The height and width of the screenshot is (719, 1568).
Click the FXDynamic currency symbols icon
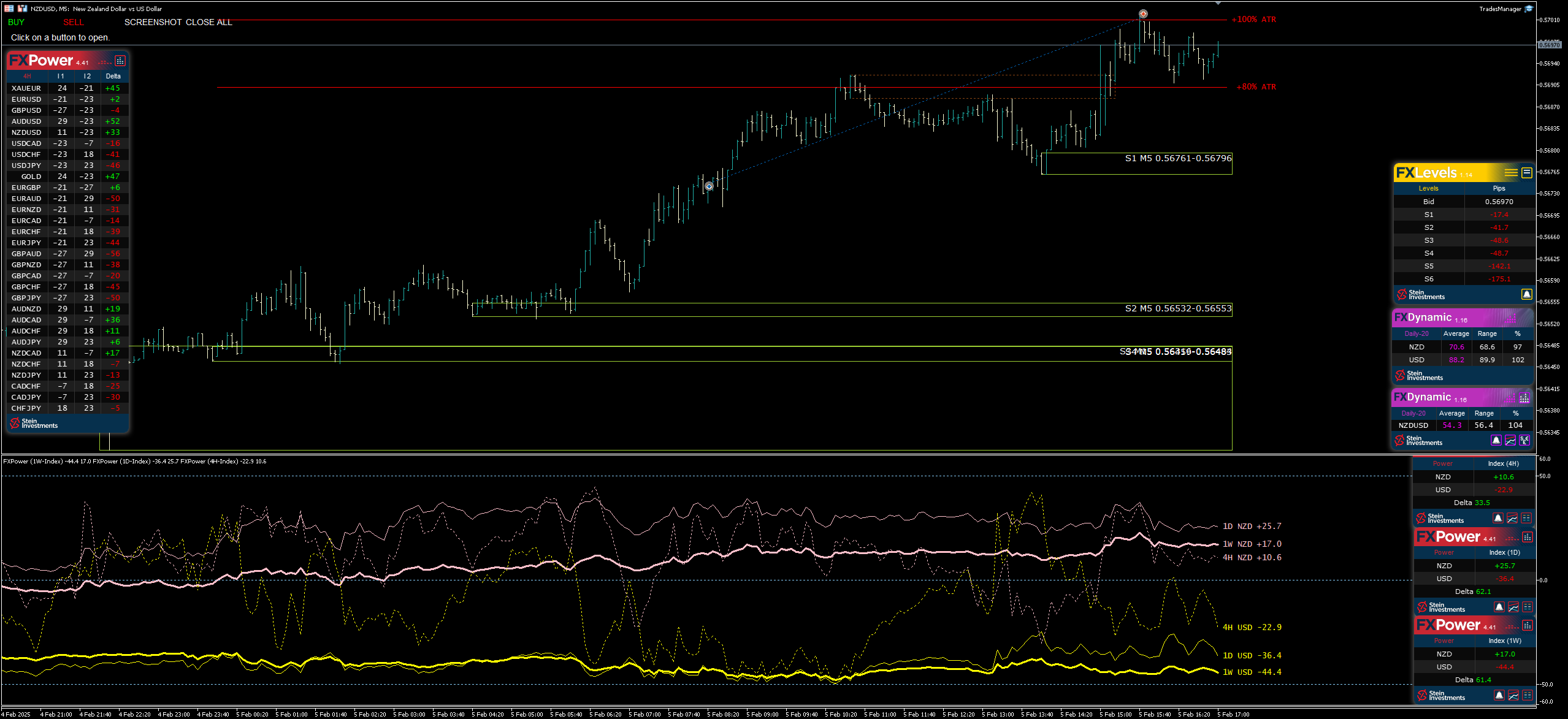click(1524, 441)
